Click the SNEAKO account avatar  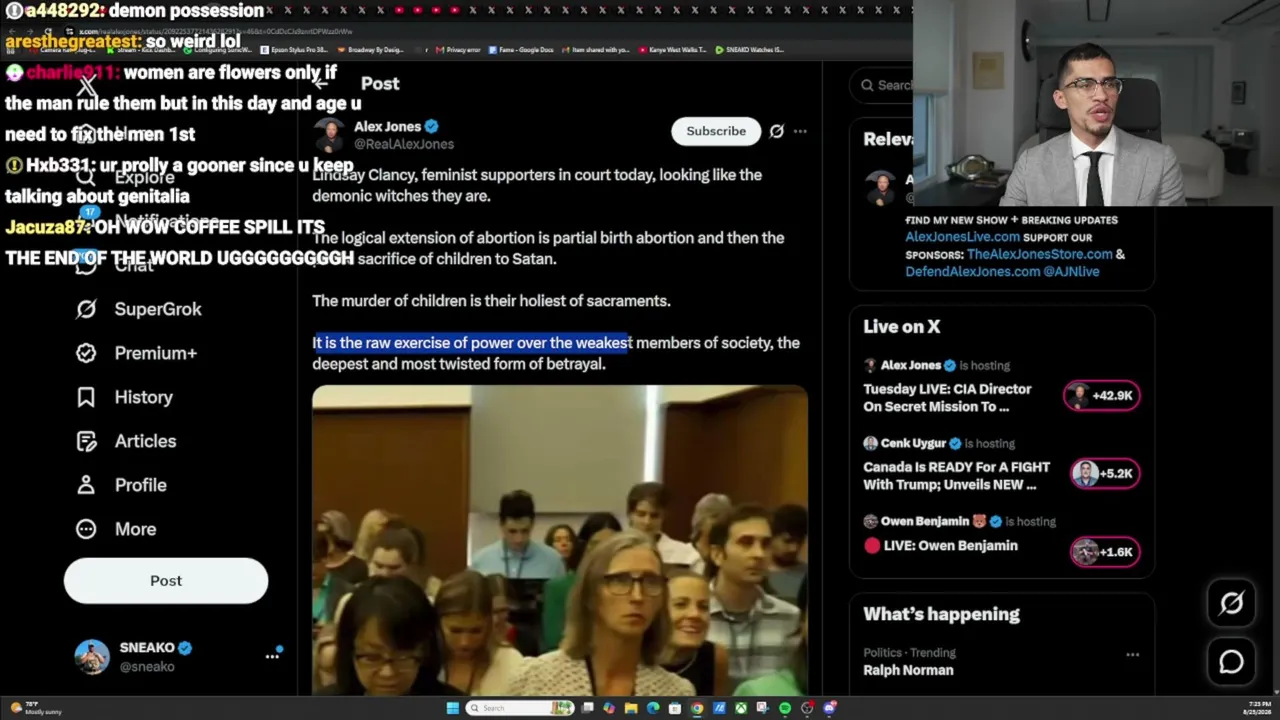coord(92,657)
